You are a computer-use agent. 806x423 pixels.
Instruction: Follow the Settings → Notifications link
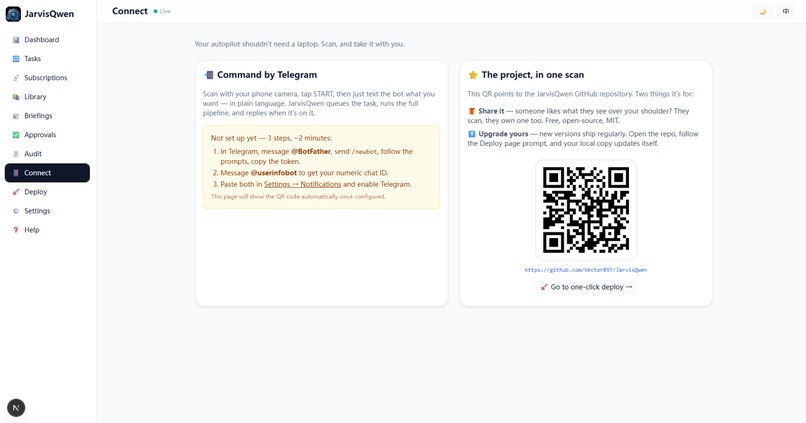point(302,184)
